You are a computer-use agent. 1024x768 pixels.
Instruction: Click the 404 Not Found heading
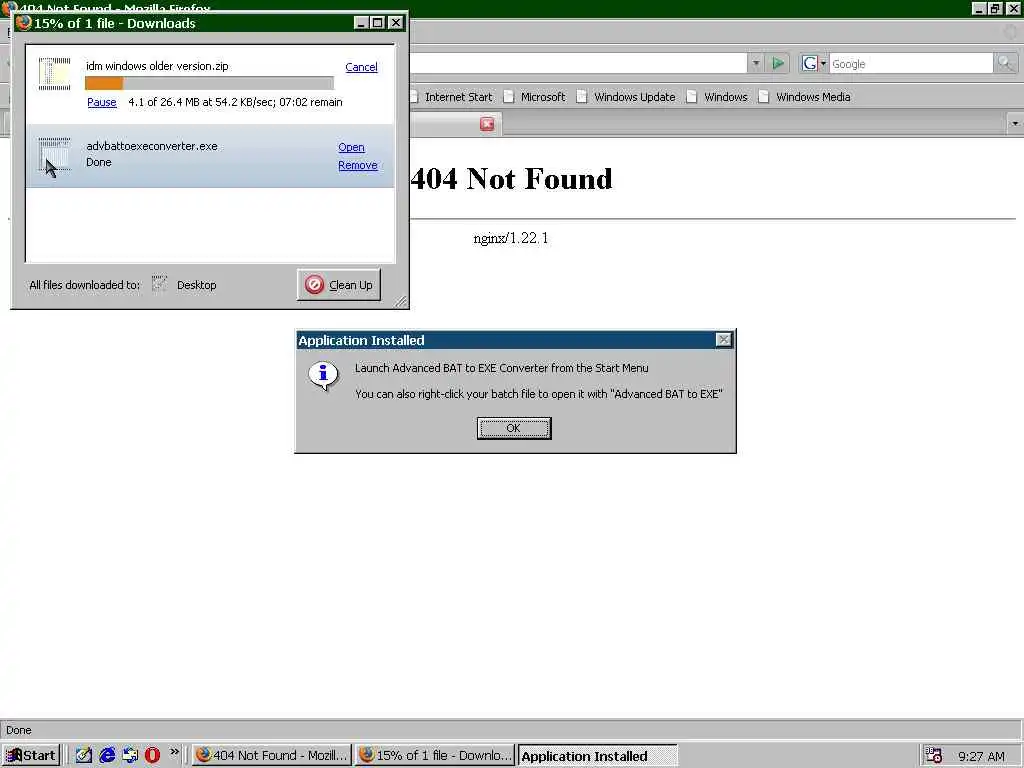pyautogui.click(x=511, y=179)
